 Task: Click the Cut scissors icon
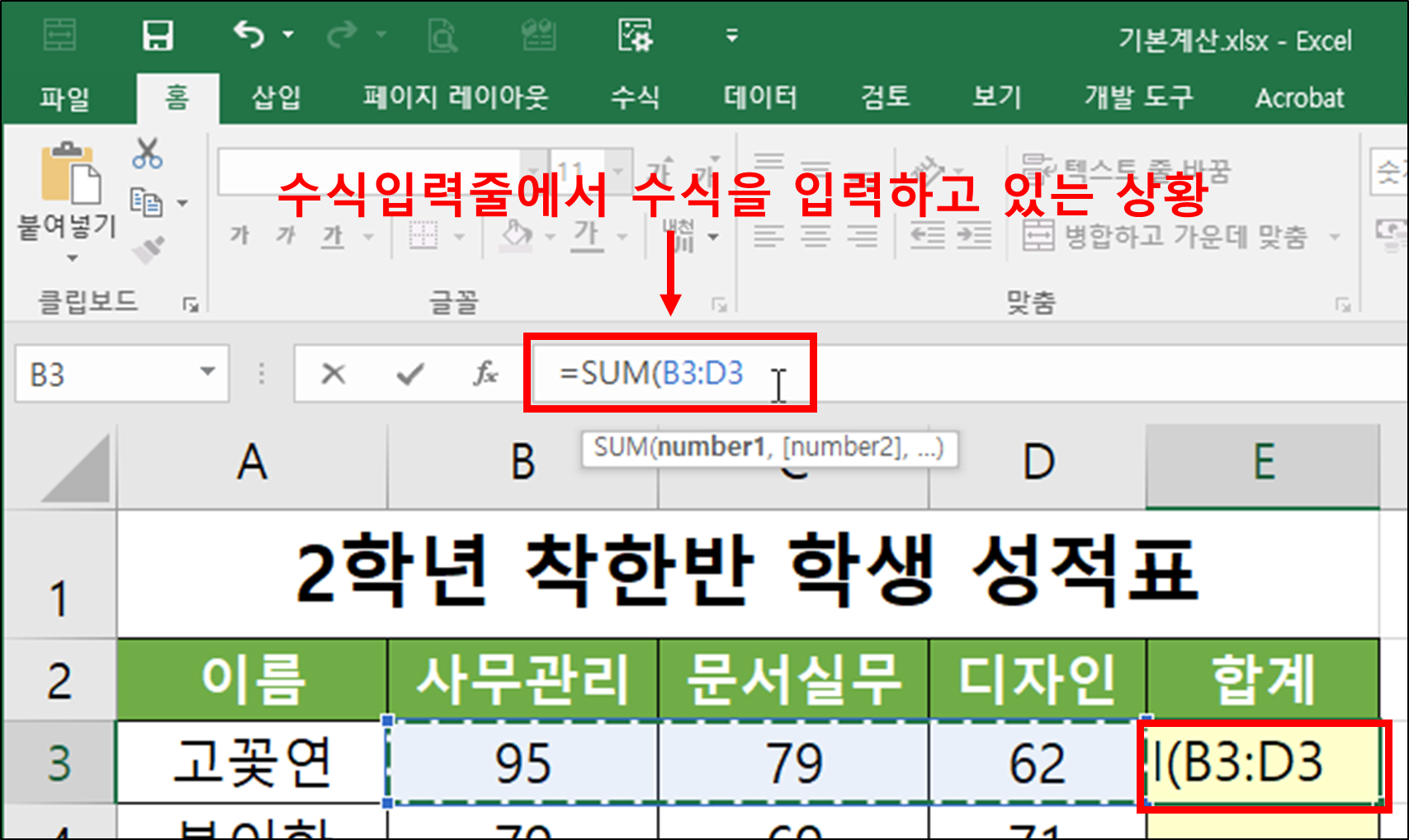coord(147,153)
